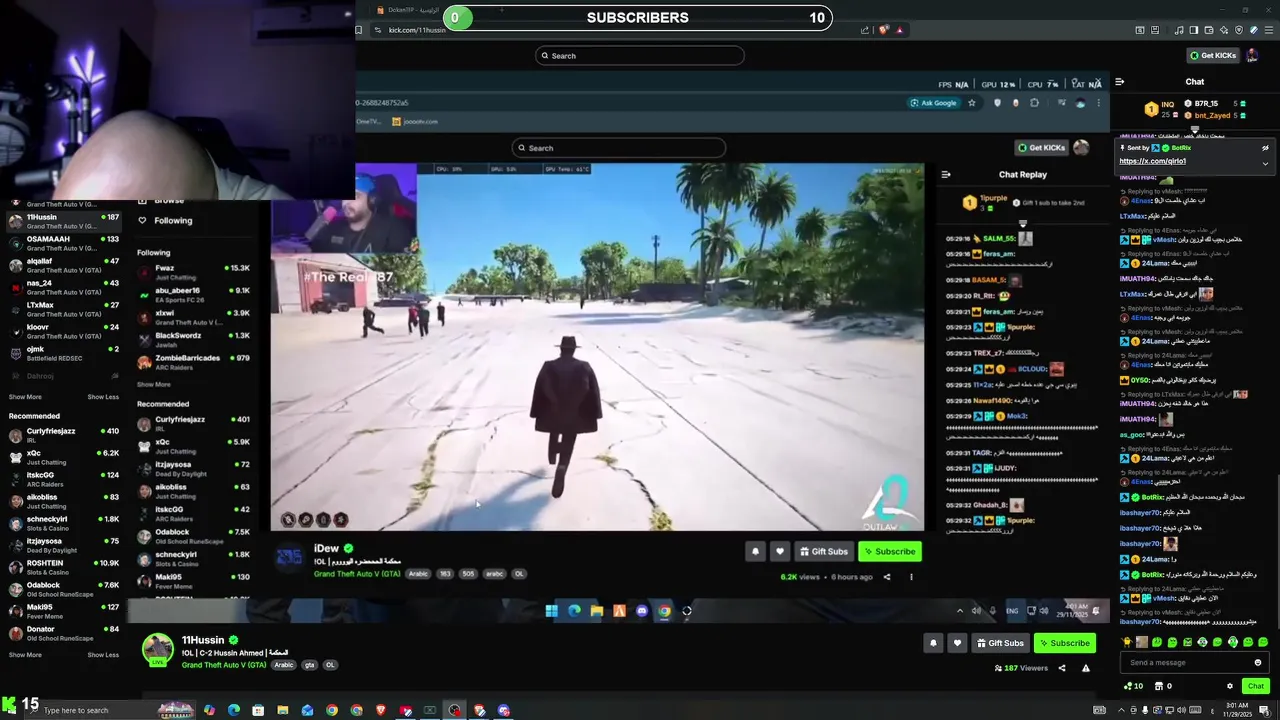Report 11Hussin stream with warning triangle icon
1280x720 pixels.
tap(1086, 668)
